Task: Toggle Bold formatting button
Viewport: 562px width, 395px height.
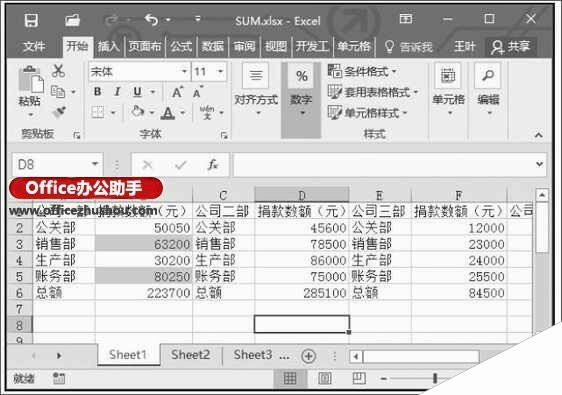Action: (97, 92)
